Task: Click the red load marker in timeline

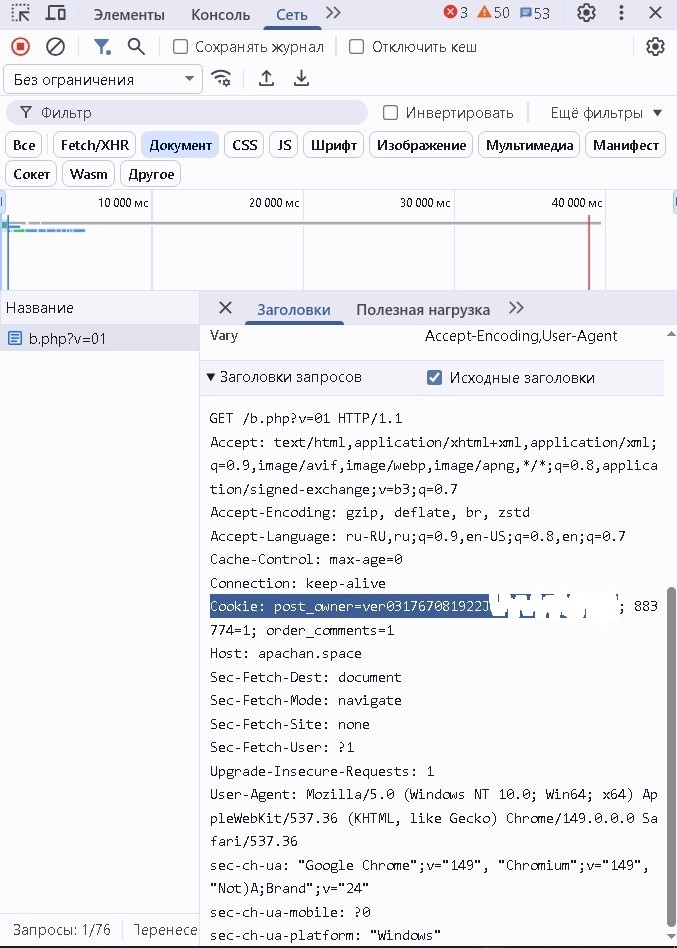Action: [589, 251]
